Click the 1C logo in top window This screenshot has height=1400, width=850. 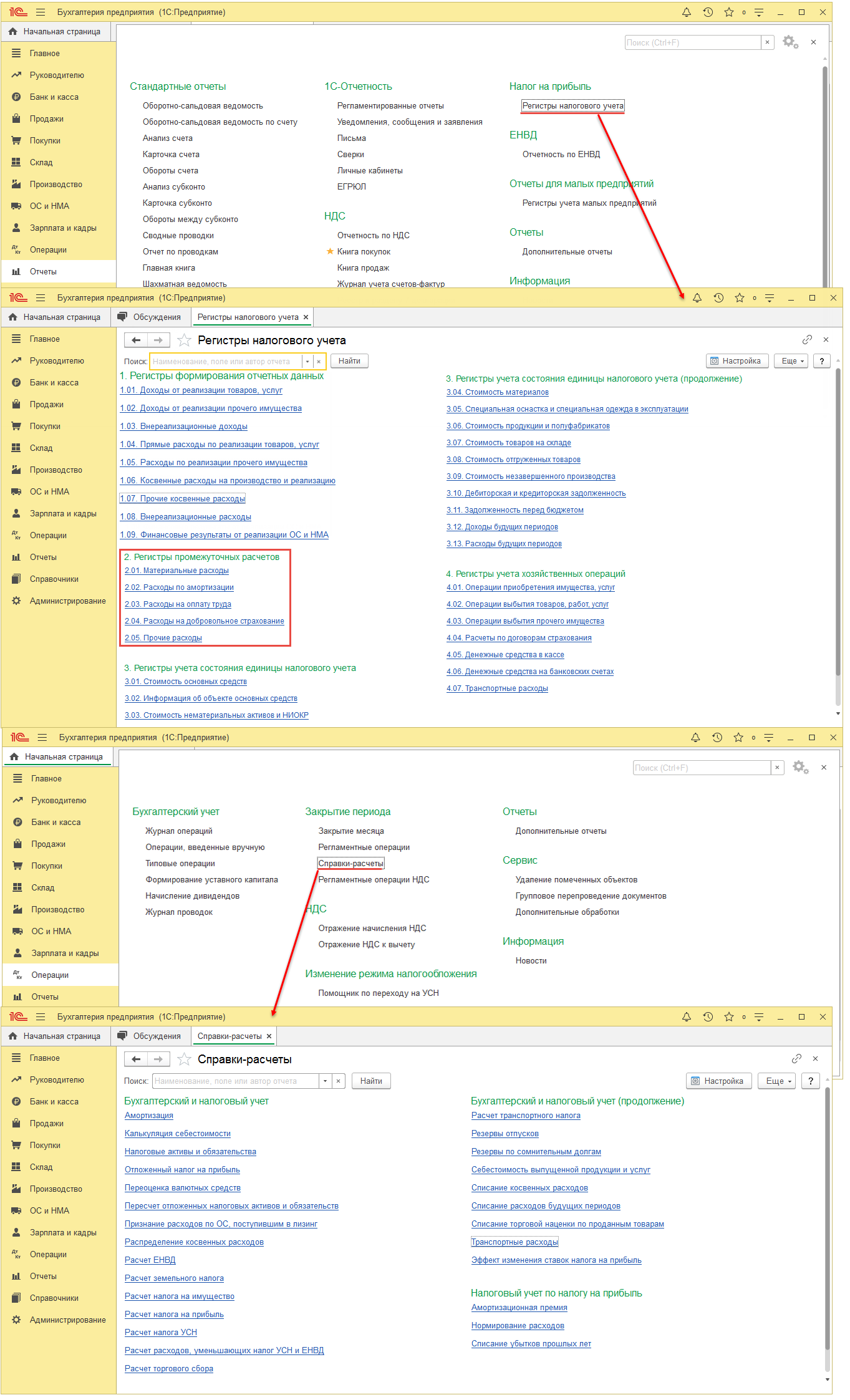coord(18,12)
